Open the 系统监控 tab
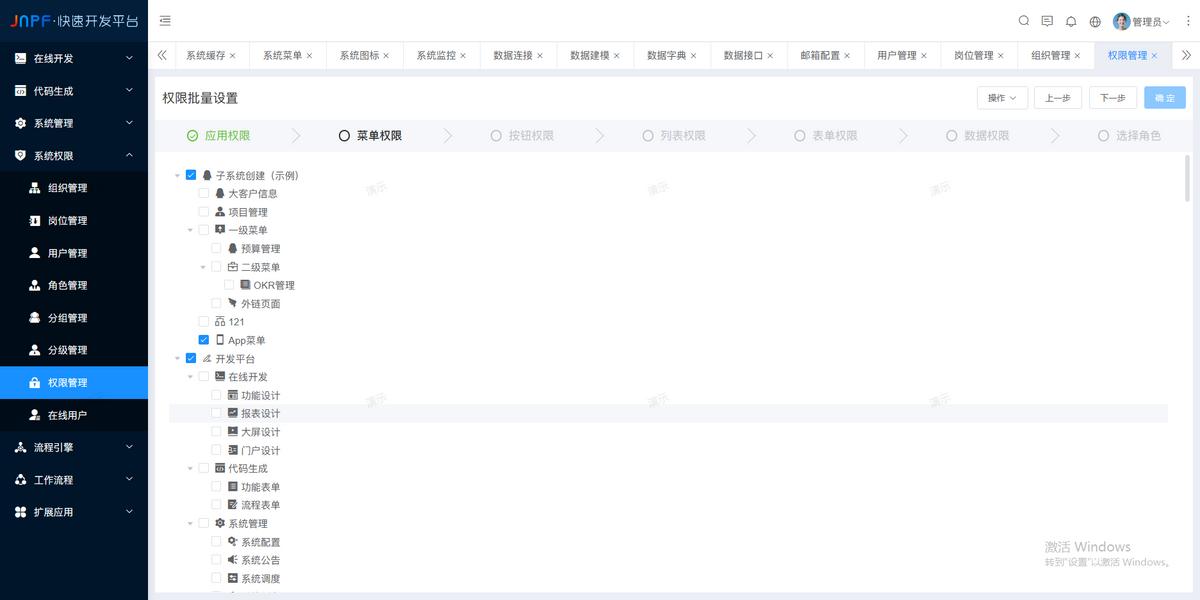Image resolution: width=1200 pixels, height=600 pixels. coord(435,55)
